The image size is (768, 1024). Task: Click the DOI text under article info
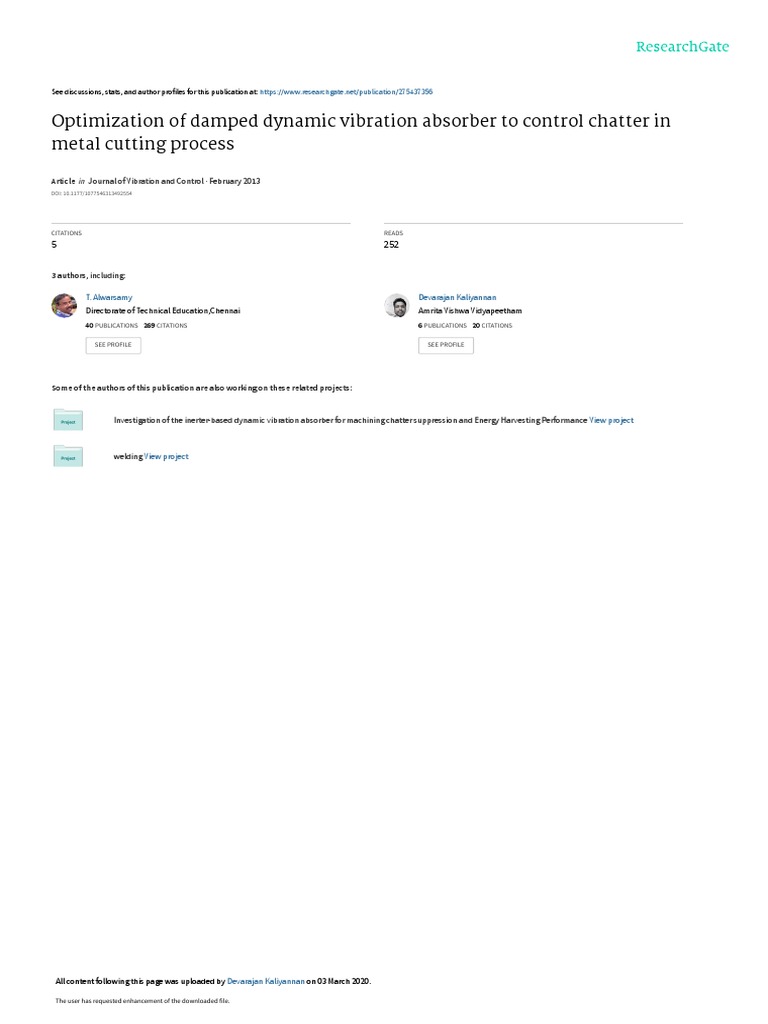[x=91, y=193]
